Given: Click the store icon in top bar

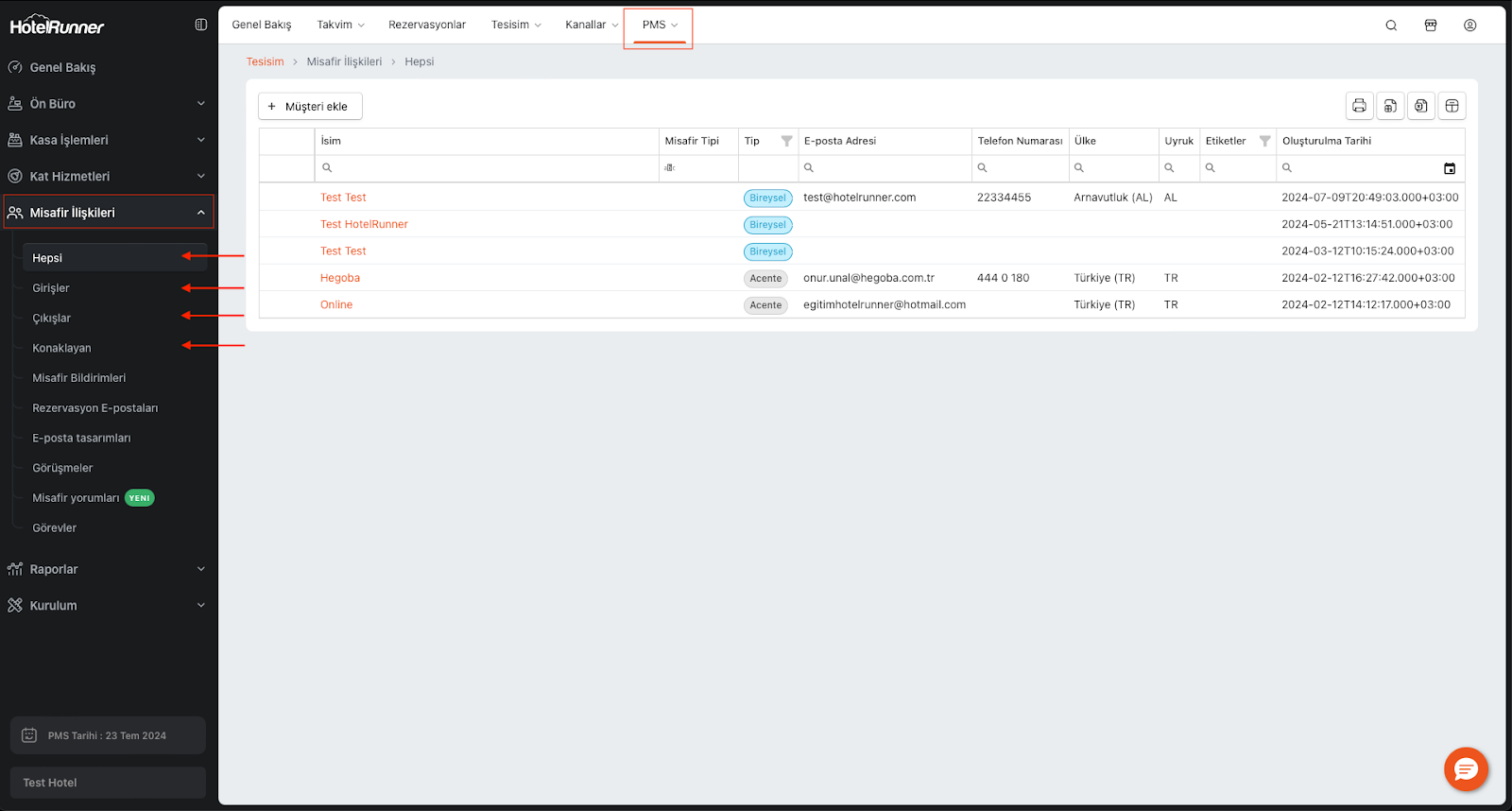Looking at the screenshot, I should (x=1431, y=26).
